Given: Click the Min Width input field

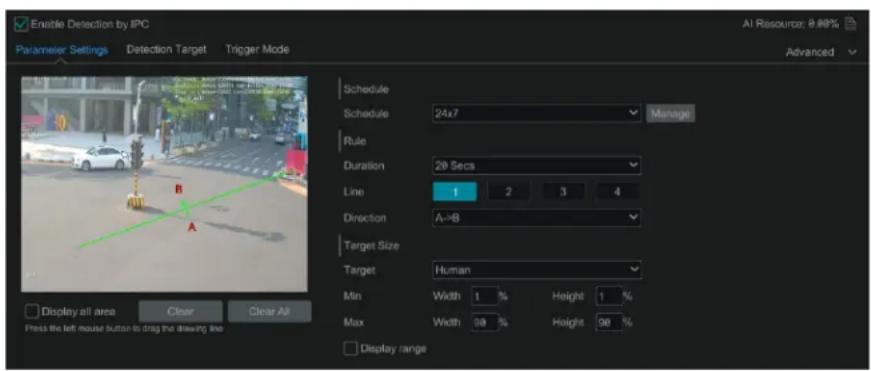Looking at the screenshot, I should coord(484,297).
